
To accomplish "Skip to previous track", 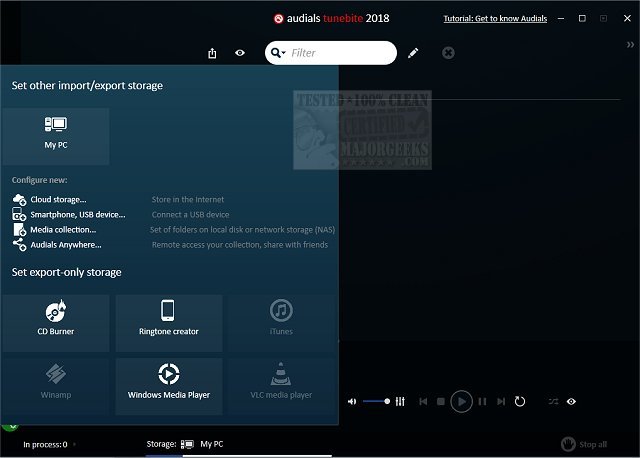I will 423,402.
